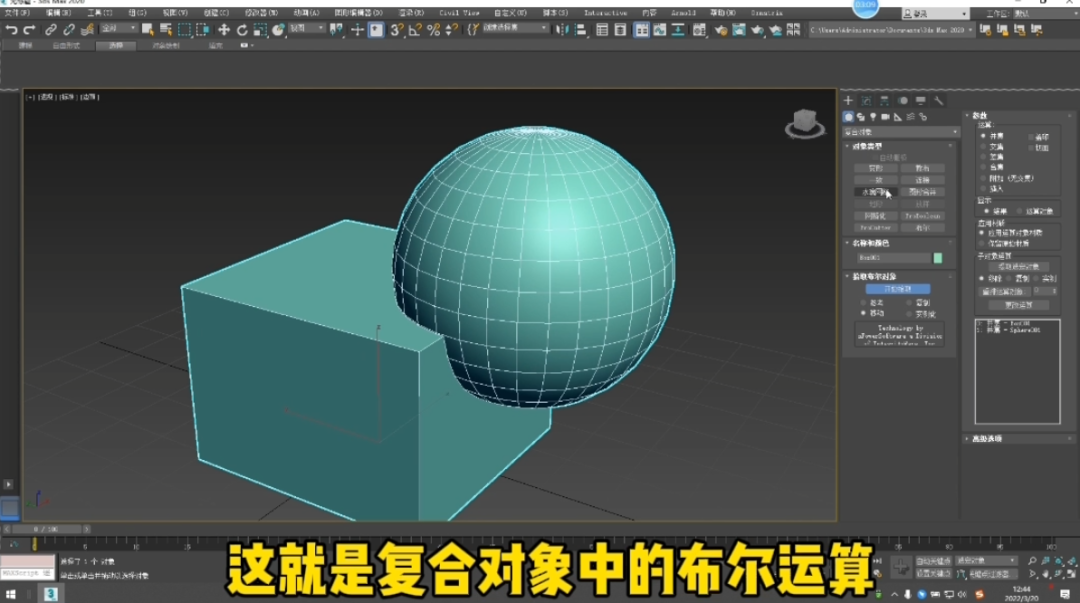Click the Bind to Space Warp icon
1080x603 pixels.
(x=87, y=30)
